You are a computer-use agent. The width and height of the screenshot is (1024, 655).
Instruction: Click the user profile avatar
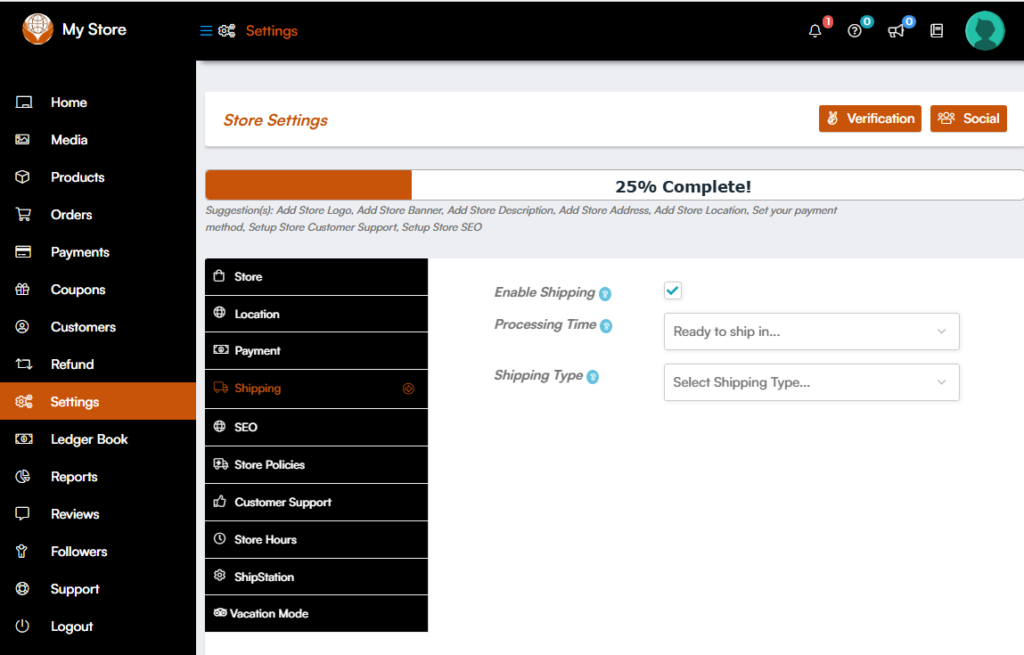click(984, 31)
